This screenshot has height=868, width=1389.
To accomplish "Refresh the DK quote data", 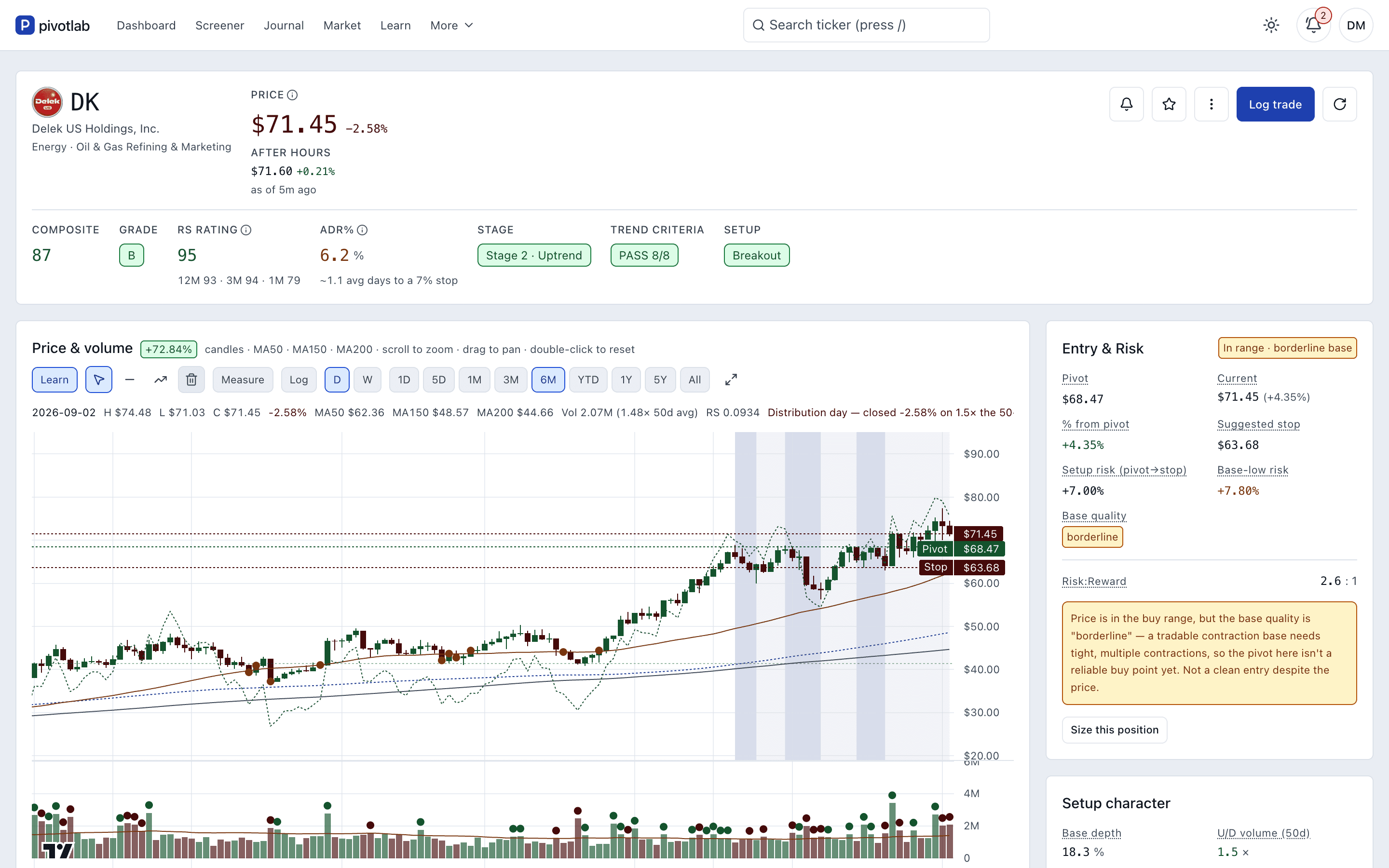I will tap(1340, 104).
